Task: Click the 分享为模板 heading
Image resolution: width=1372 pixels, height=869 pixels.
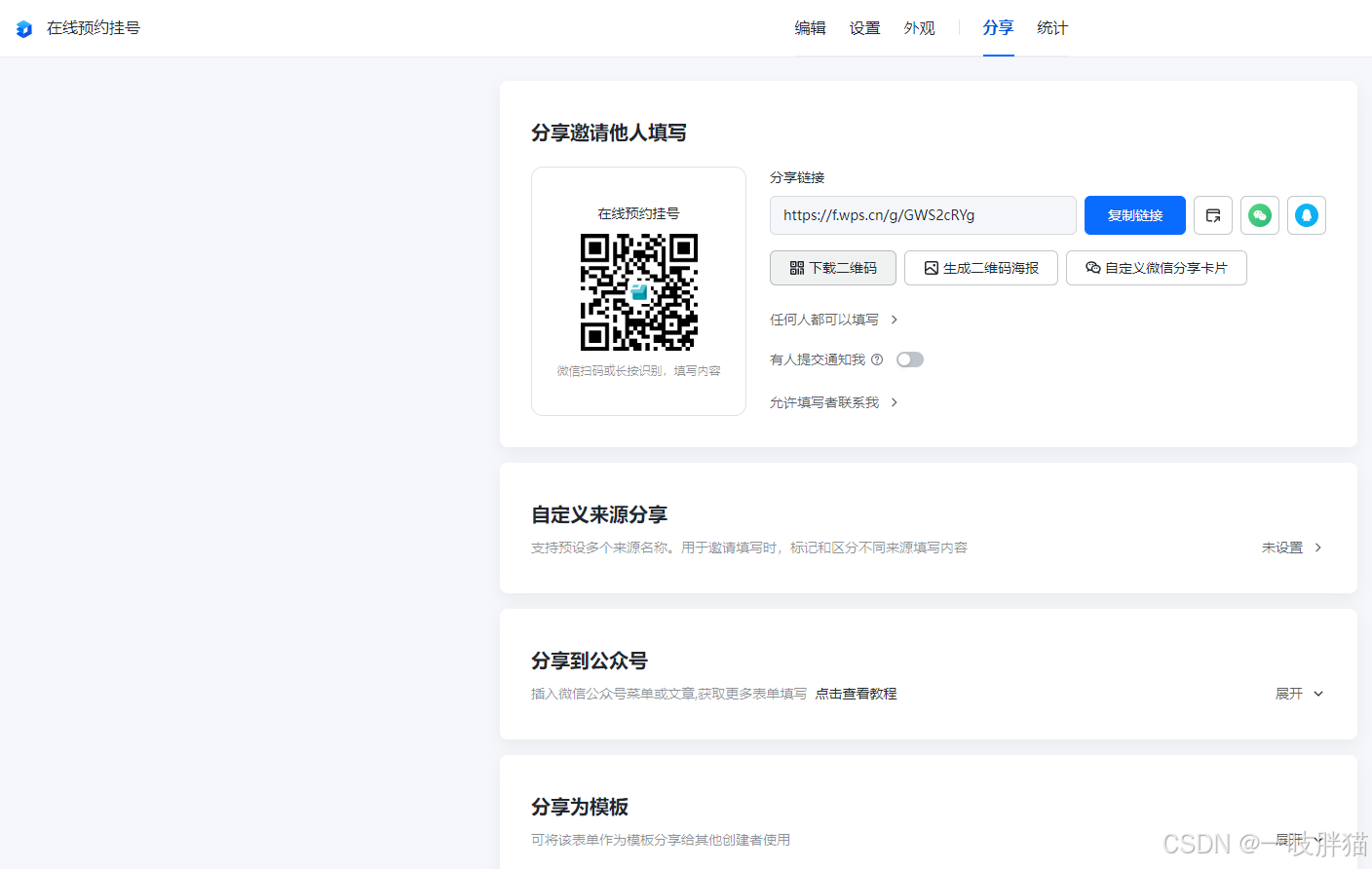Action: (x=580, y=807)
